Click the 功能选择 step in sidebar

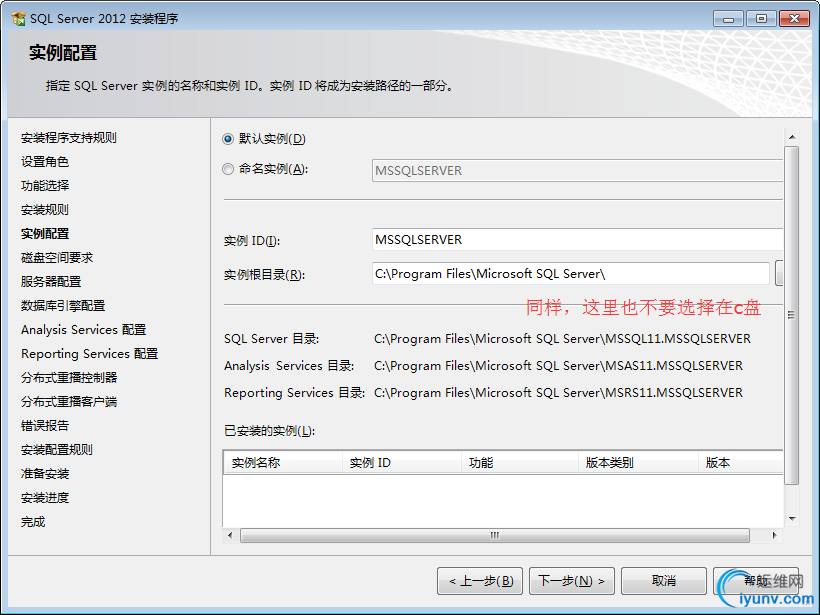pos(45,186)
